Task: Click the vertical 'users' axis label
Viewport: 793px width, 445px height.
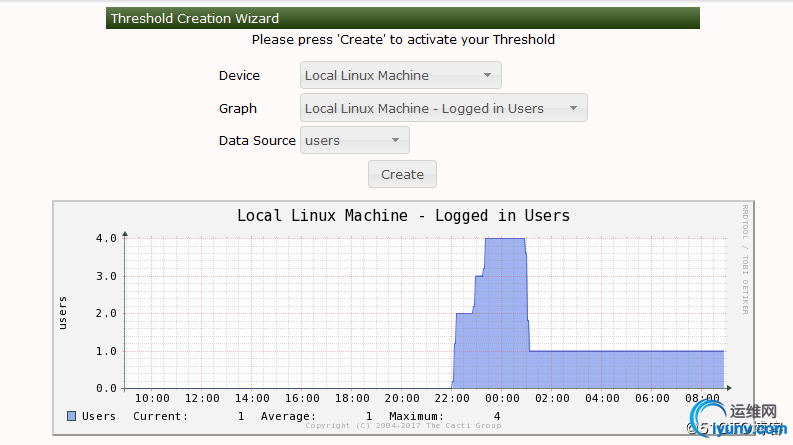Action: [63, 313]
